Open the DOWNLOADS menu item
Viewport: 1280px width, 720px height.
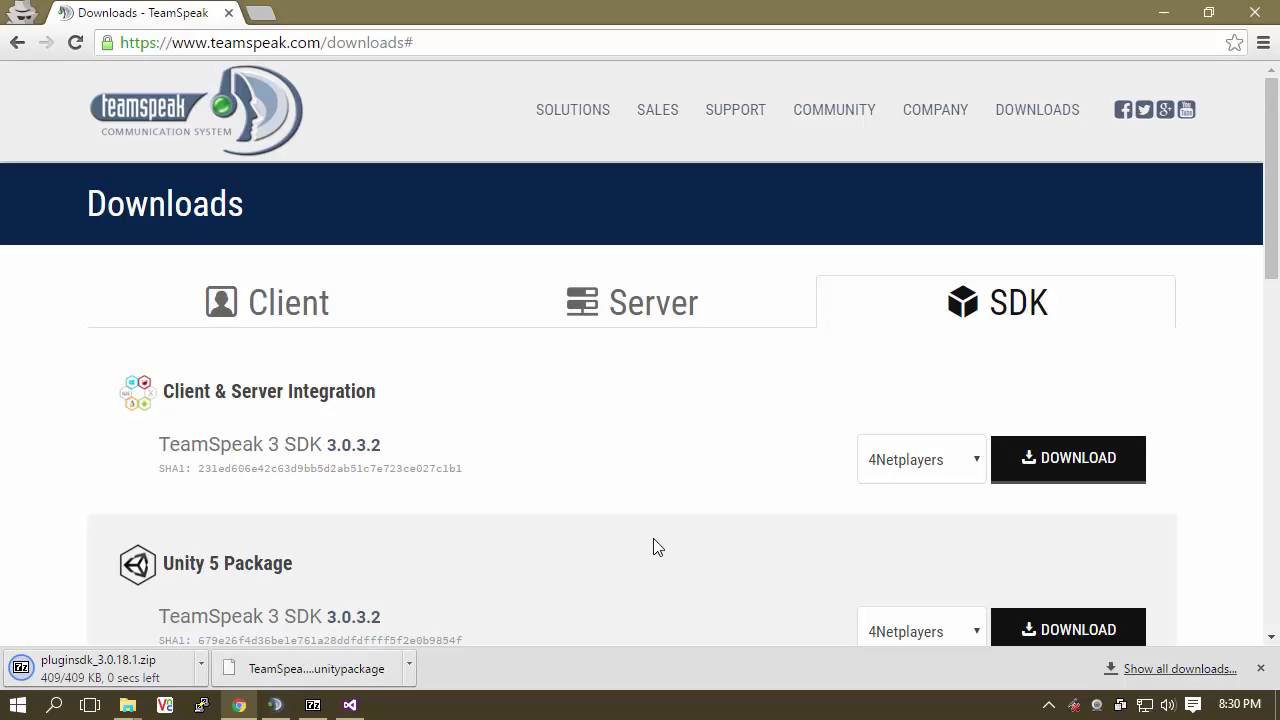click(x=1037, y=110)
